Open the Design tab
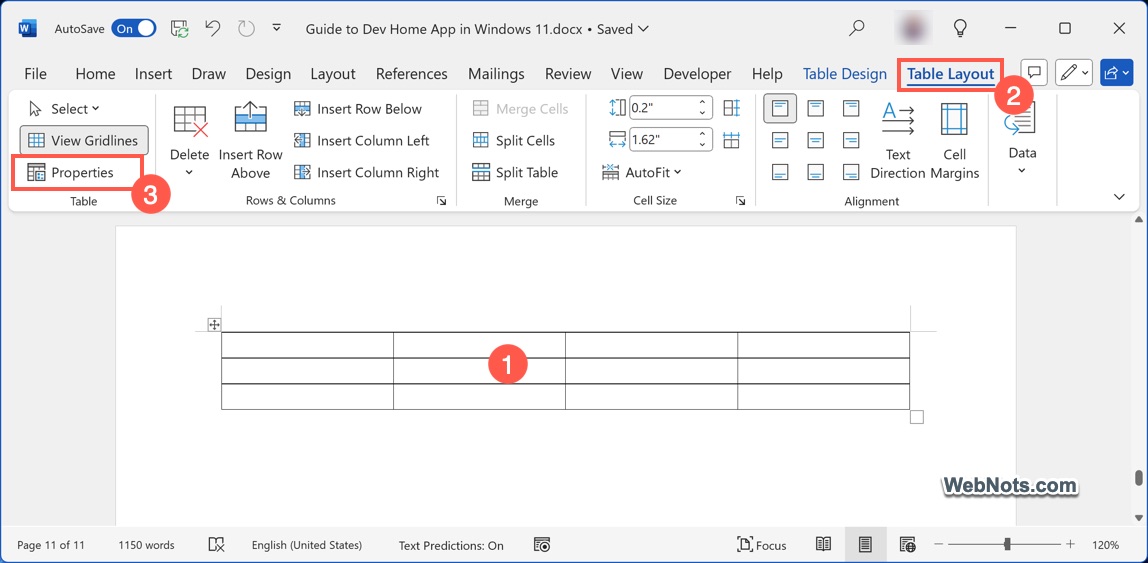1148x563 pixels. point(268,74)
